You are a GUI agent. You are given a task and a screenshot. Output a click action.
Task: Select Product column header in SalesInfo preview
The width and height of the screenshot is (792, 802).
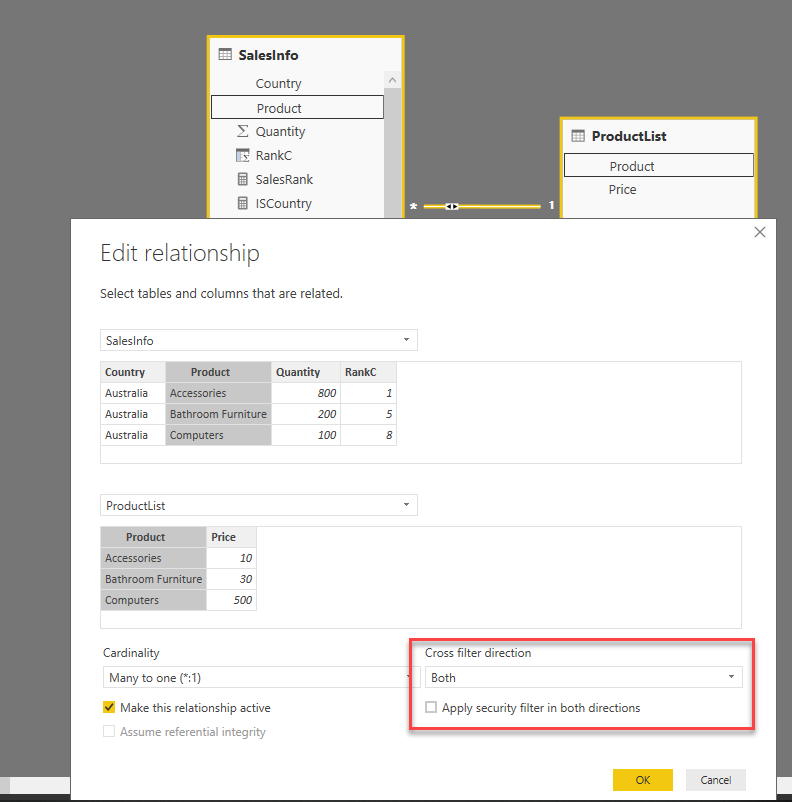coord(218,372)
